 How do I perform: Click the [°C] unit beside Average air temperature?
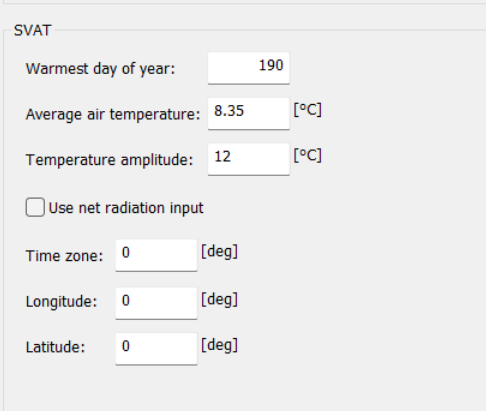[308, 110]
